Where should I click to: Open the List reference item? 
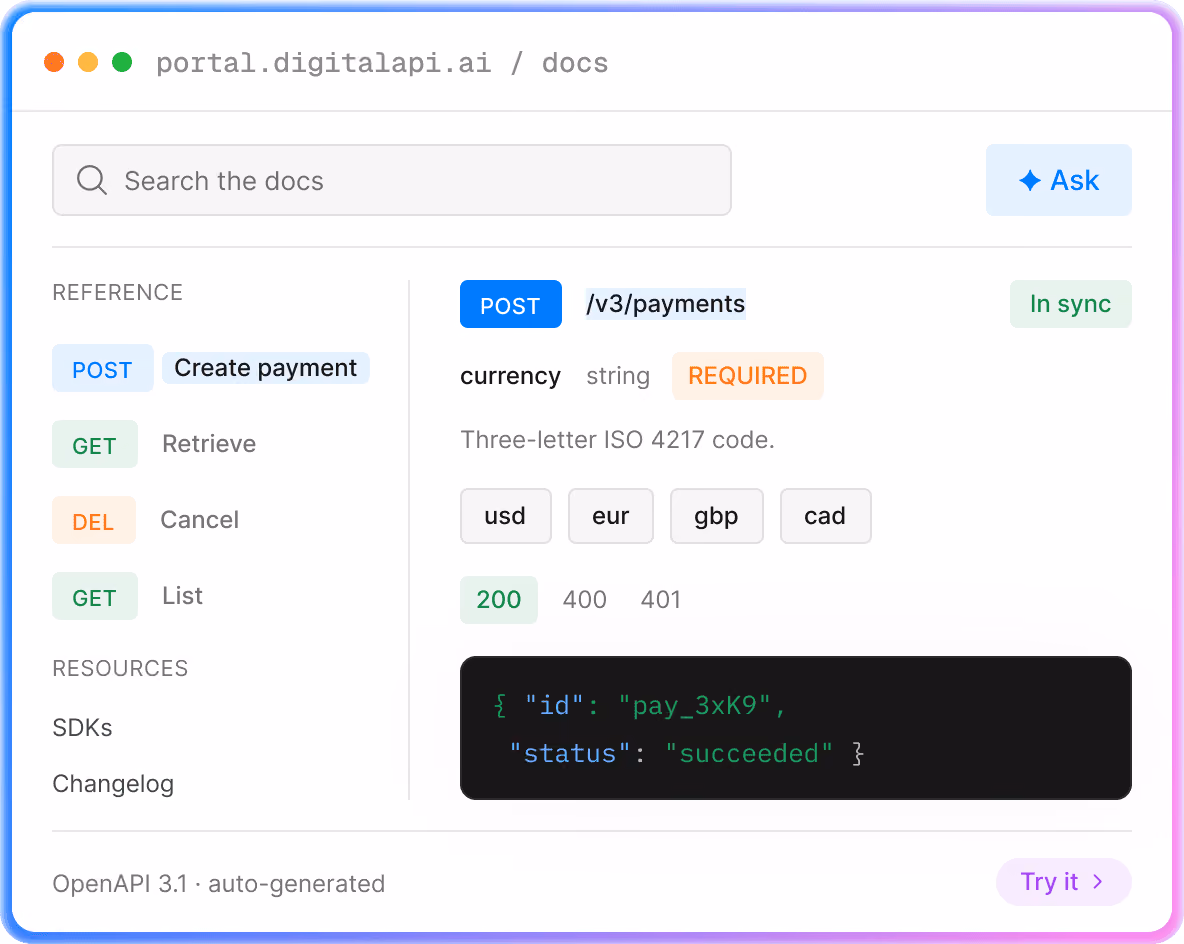pyautogui.click(x=183, y=596)
